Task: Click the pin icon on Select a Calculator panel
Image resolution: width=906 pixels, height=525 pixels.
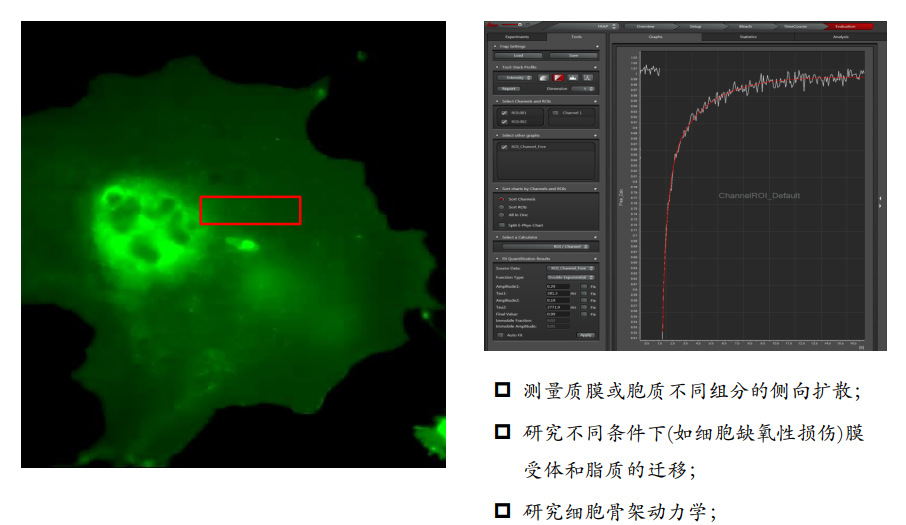Action: coord(595,237)
